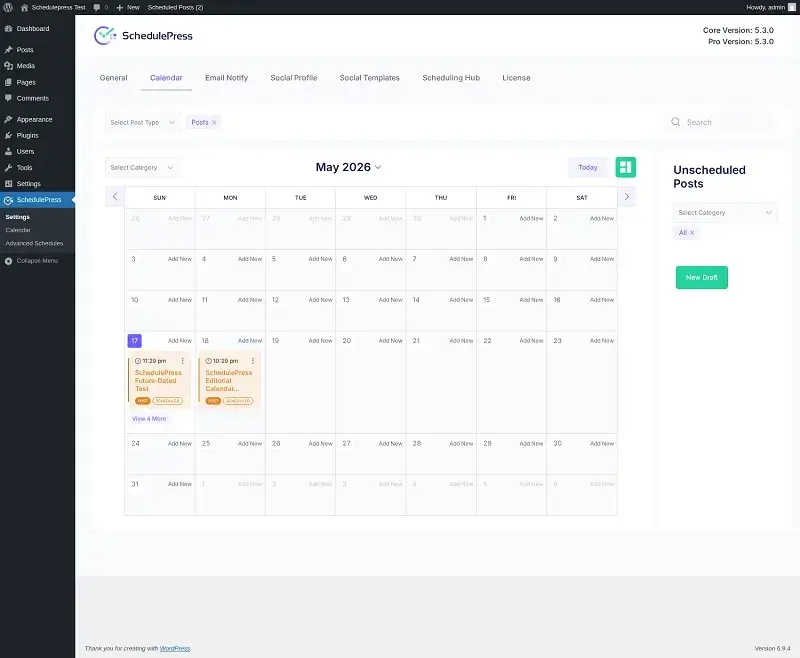
Task: Open Scheduled Posts (2) in admin bar
Action: (x=176, y=7)
